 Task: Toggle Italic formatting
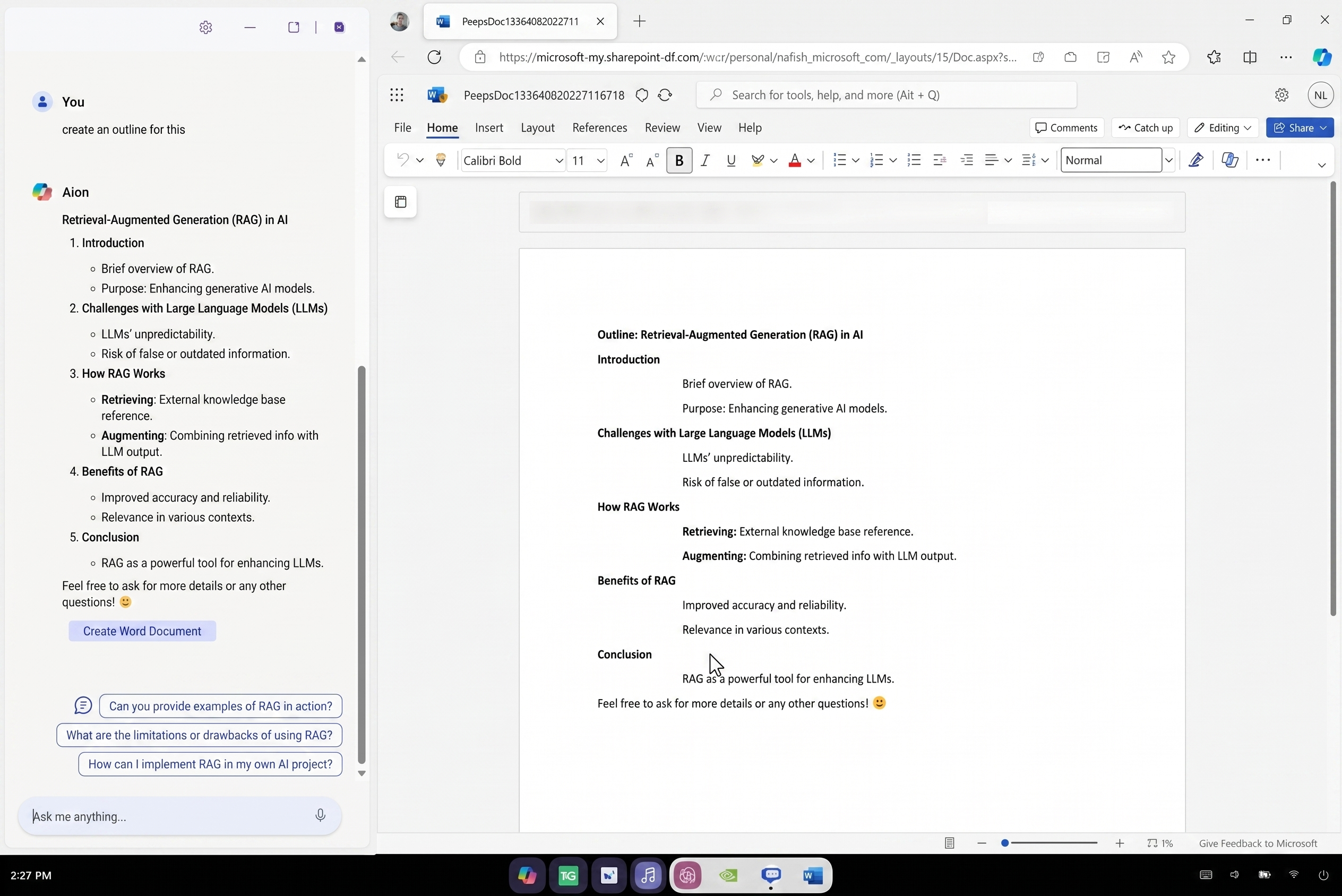(705, 160)
